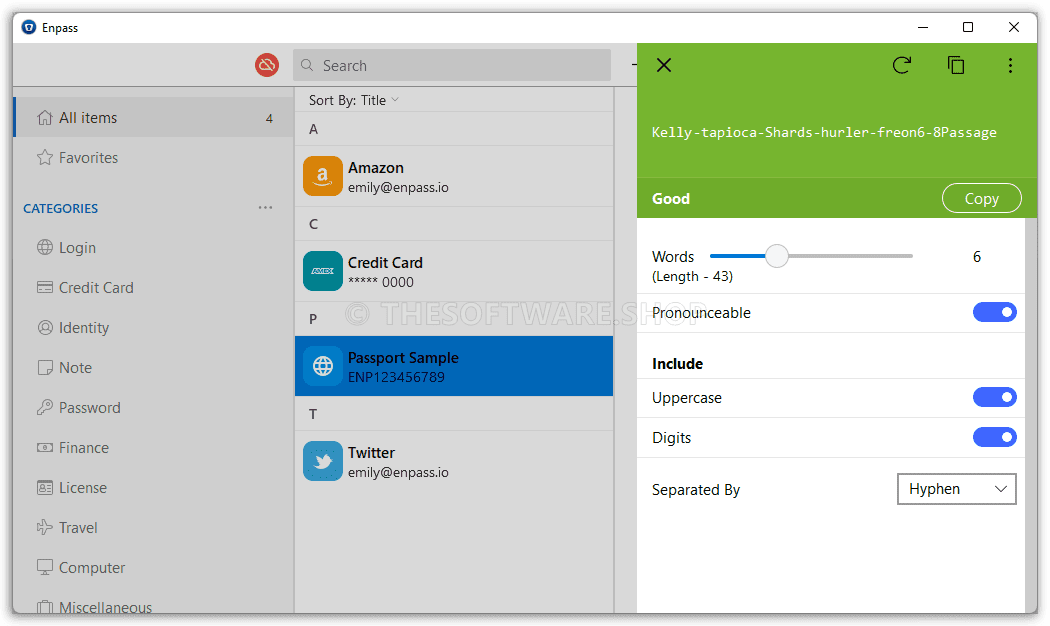Click the Copy button
Viewport: 1050px width, 626px height.
pyautogui.click(x=981, y=198)
